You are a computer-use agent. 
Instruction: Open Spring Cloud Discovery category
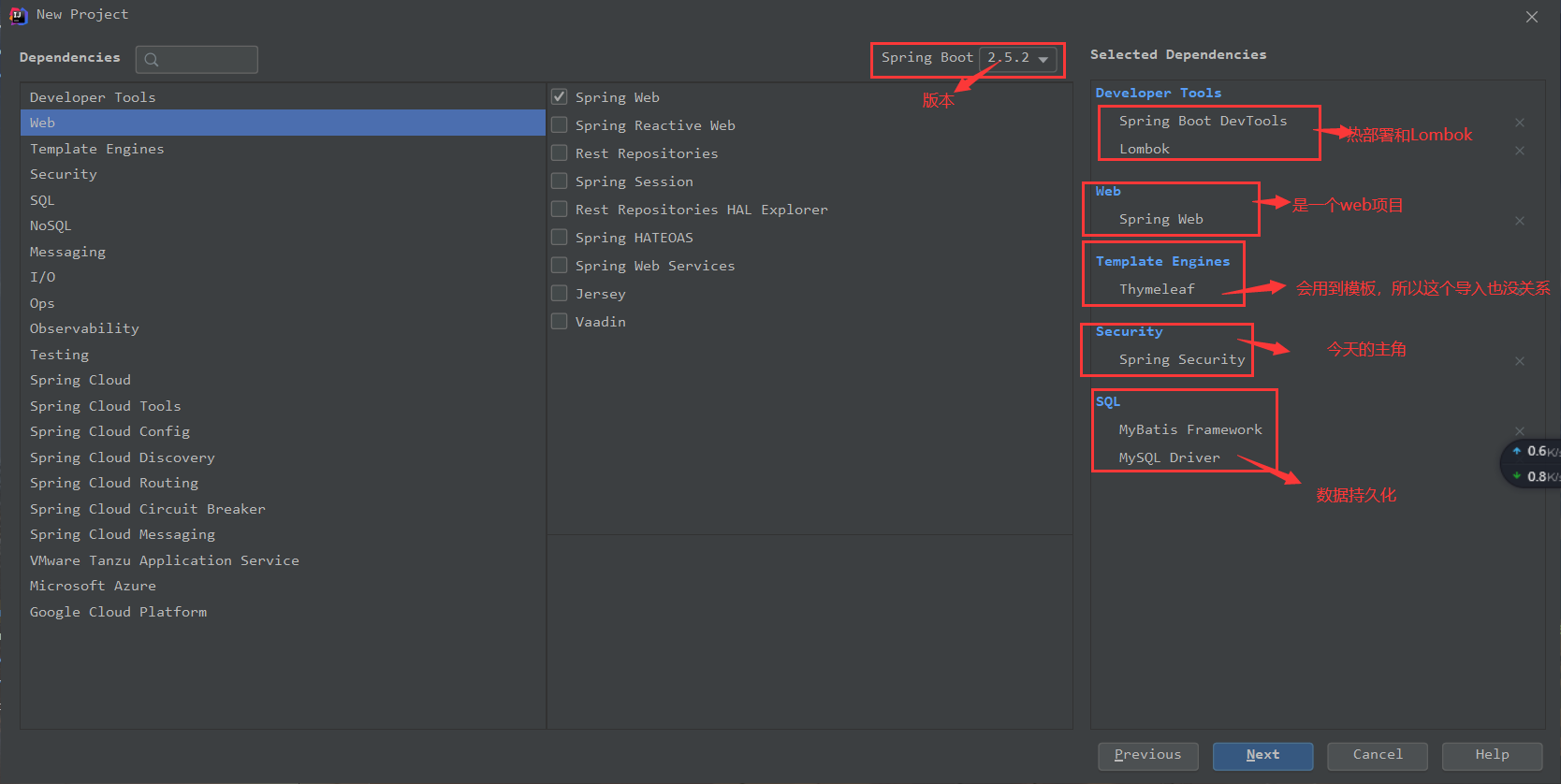[x=283, y=457]
